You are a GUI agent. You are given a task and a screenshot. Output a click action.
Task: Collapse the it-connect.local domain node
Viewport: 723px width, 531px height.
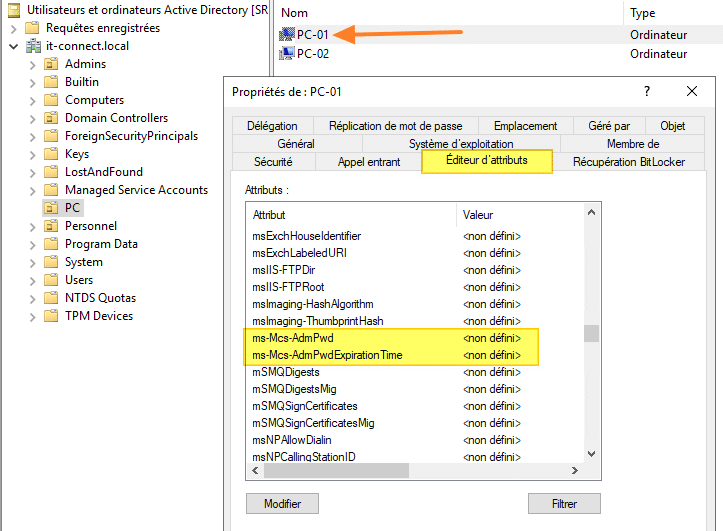point(14,47)
